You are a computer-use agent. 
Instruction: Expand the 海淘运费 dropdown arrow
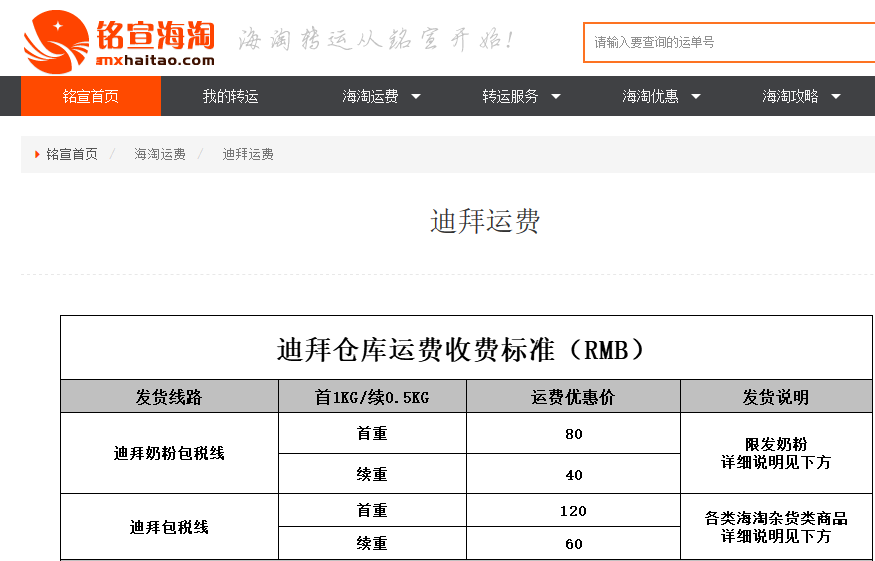416,97
